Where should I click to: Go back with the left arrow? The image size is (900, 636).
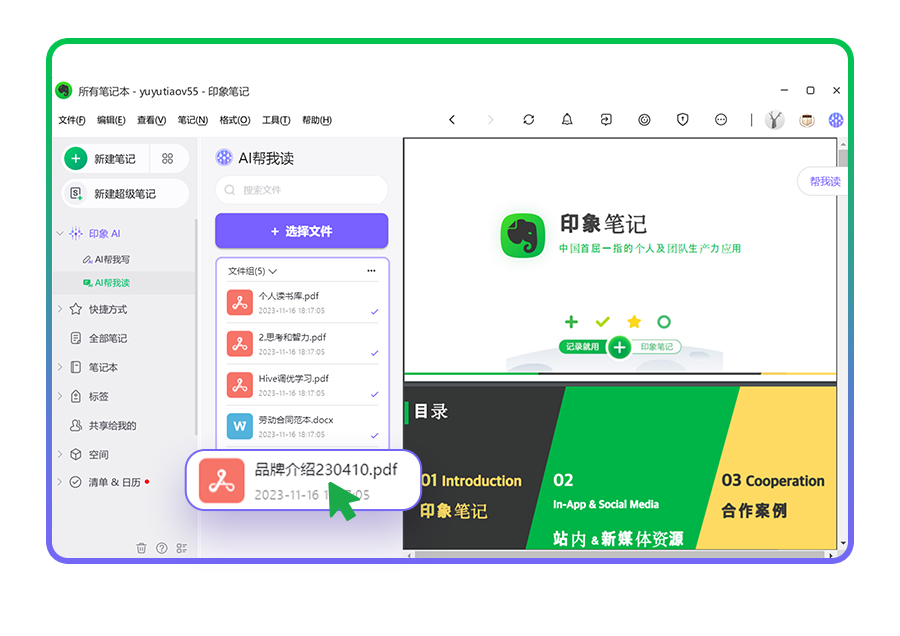(x=452, y=119)
